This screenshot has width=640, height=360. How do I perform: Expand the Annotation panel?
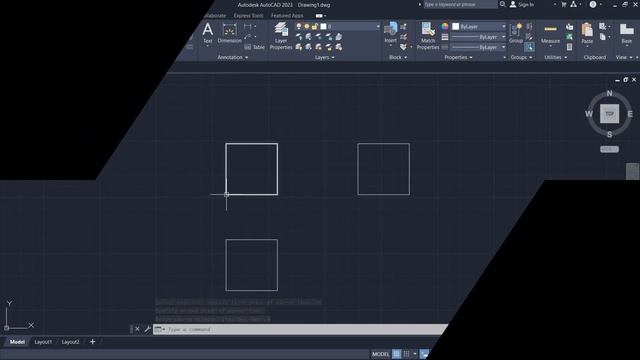point(233,58)
